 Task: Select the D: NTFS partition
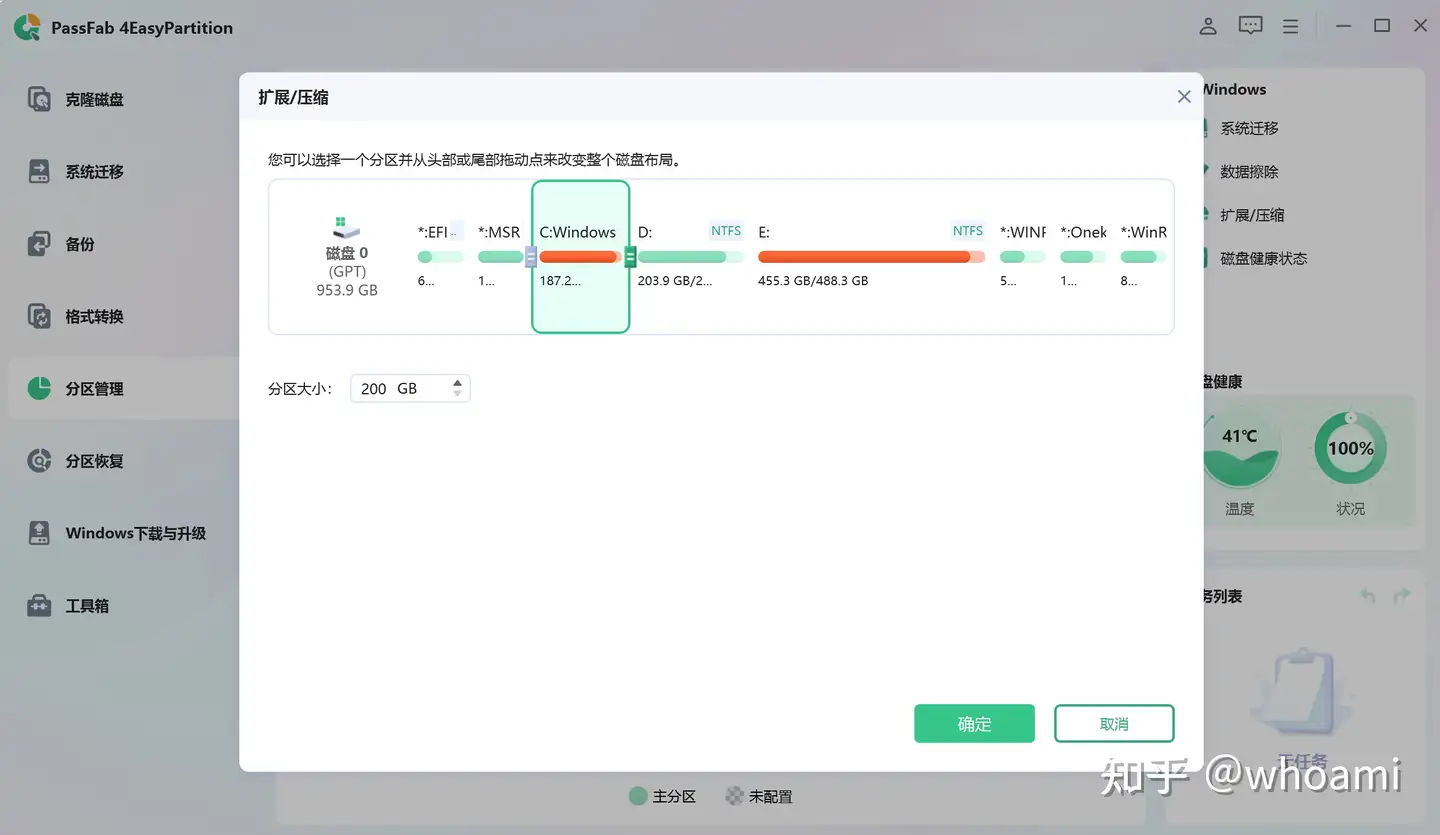pos(690,256)
